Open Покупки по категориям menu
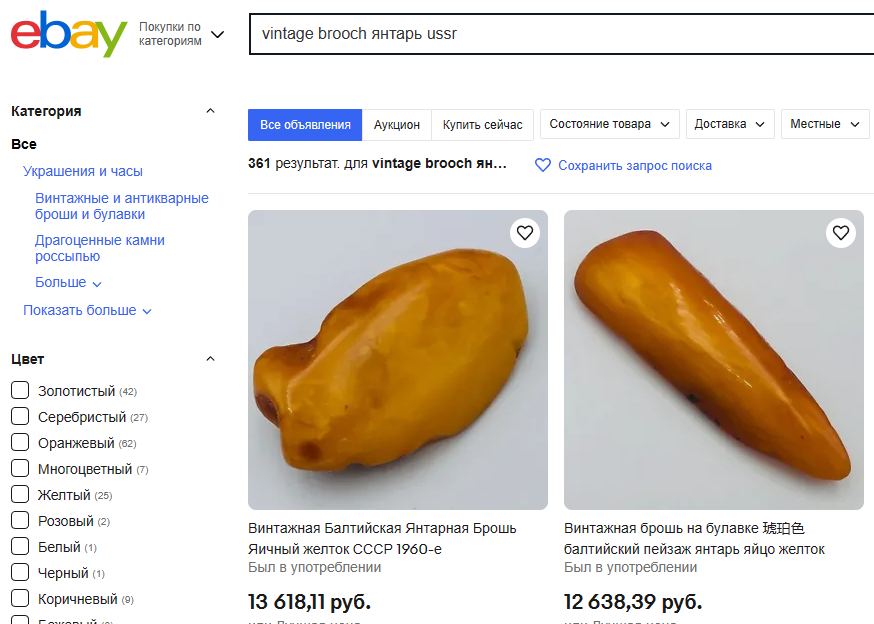874x624 pixels. pos(181,34)
